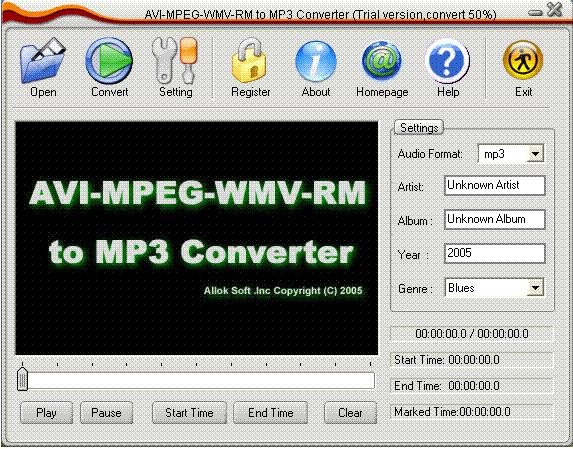Click the Start Time button

tap(189, 413)
